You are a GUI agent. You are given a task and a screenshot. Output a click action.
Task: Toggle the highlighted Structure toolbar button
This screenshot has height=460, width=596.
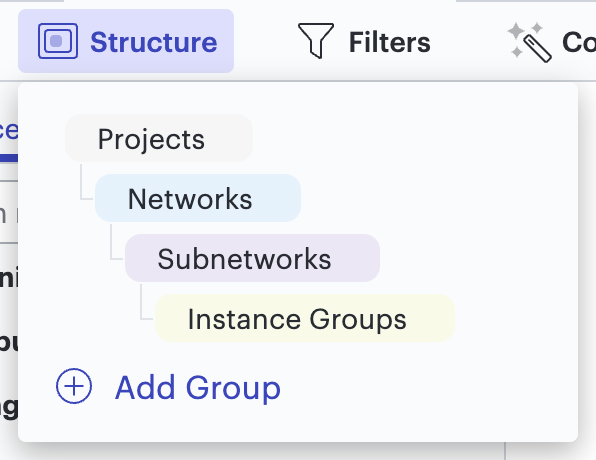[x=126, y=41]
